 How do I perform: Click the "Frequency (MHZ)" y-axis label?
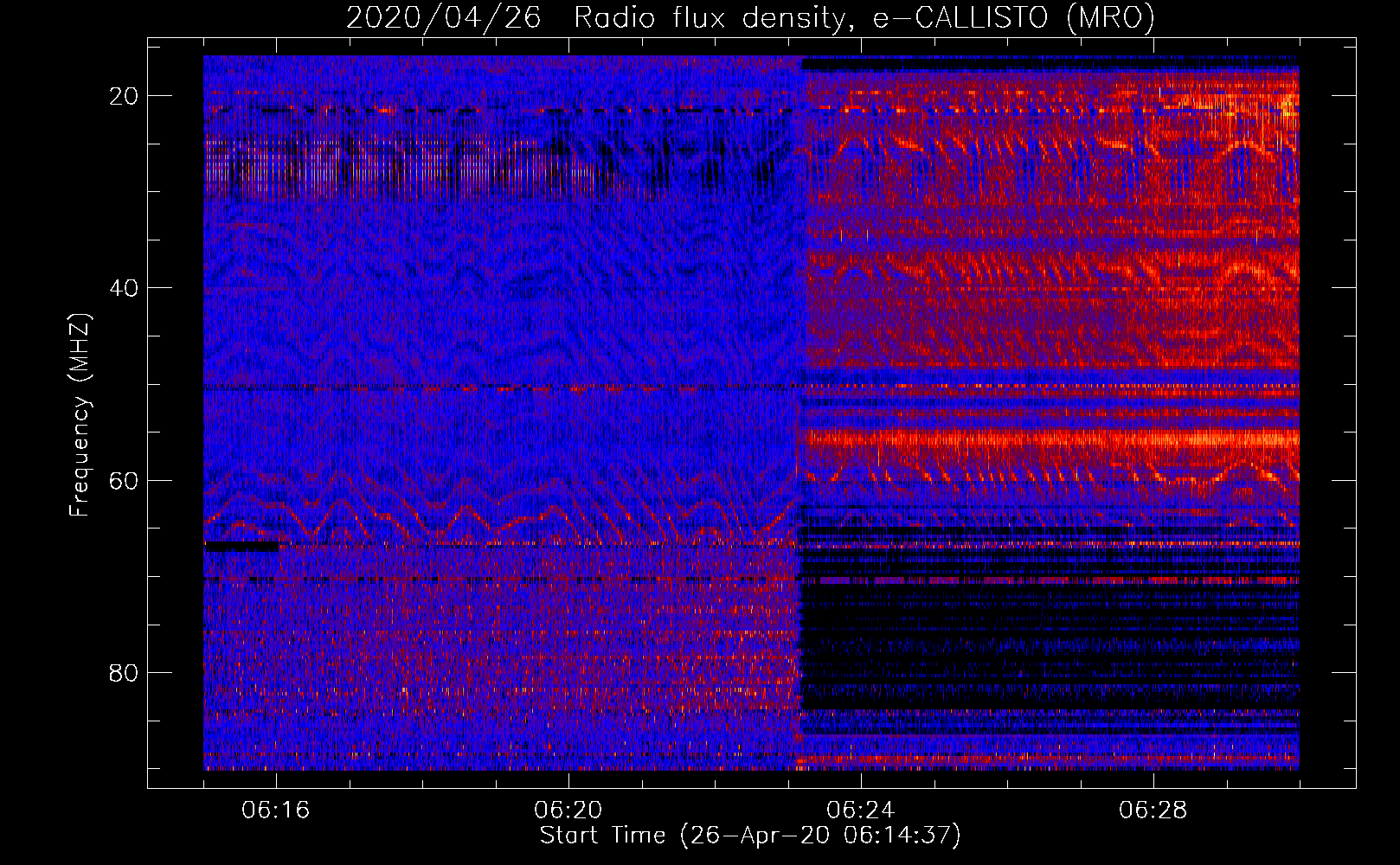point(80,416)
